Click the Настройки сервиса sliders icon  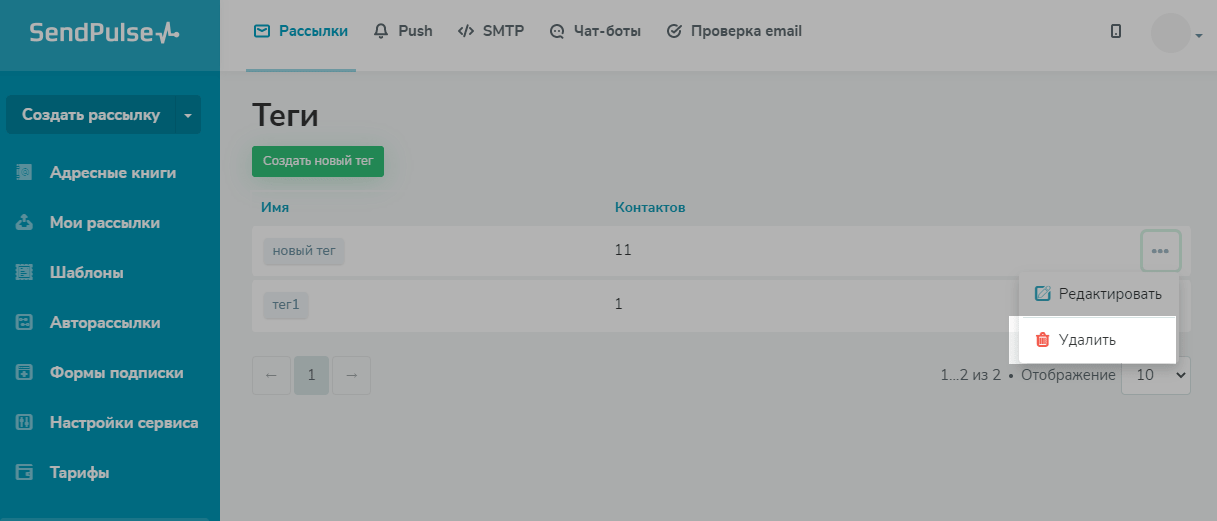click(x=25, y=422)
